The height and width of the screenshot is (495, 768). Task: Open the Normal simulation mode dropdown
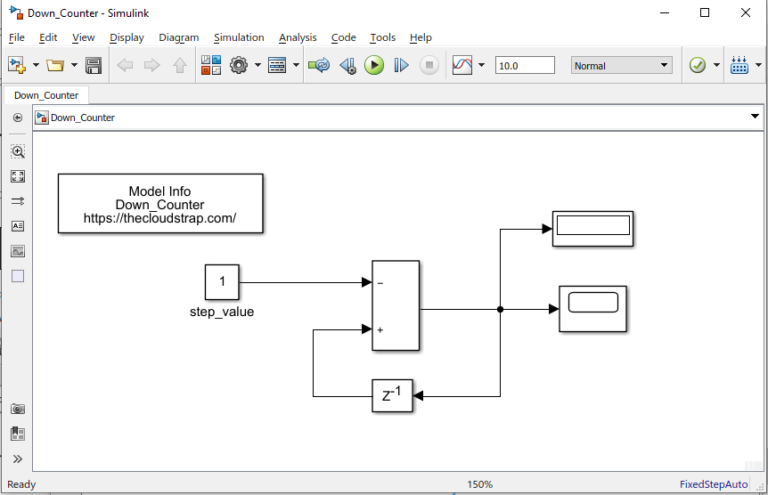[x=621, y=65]
